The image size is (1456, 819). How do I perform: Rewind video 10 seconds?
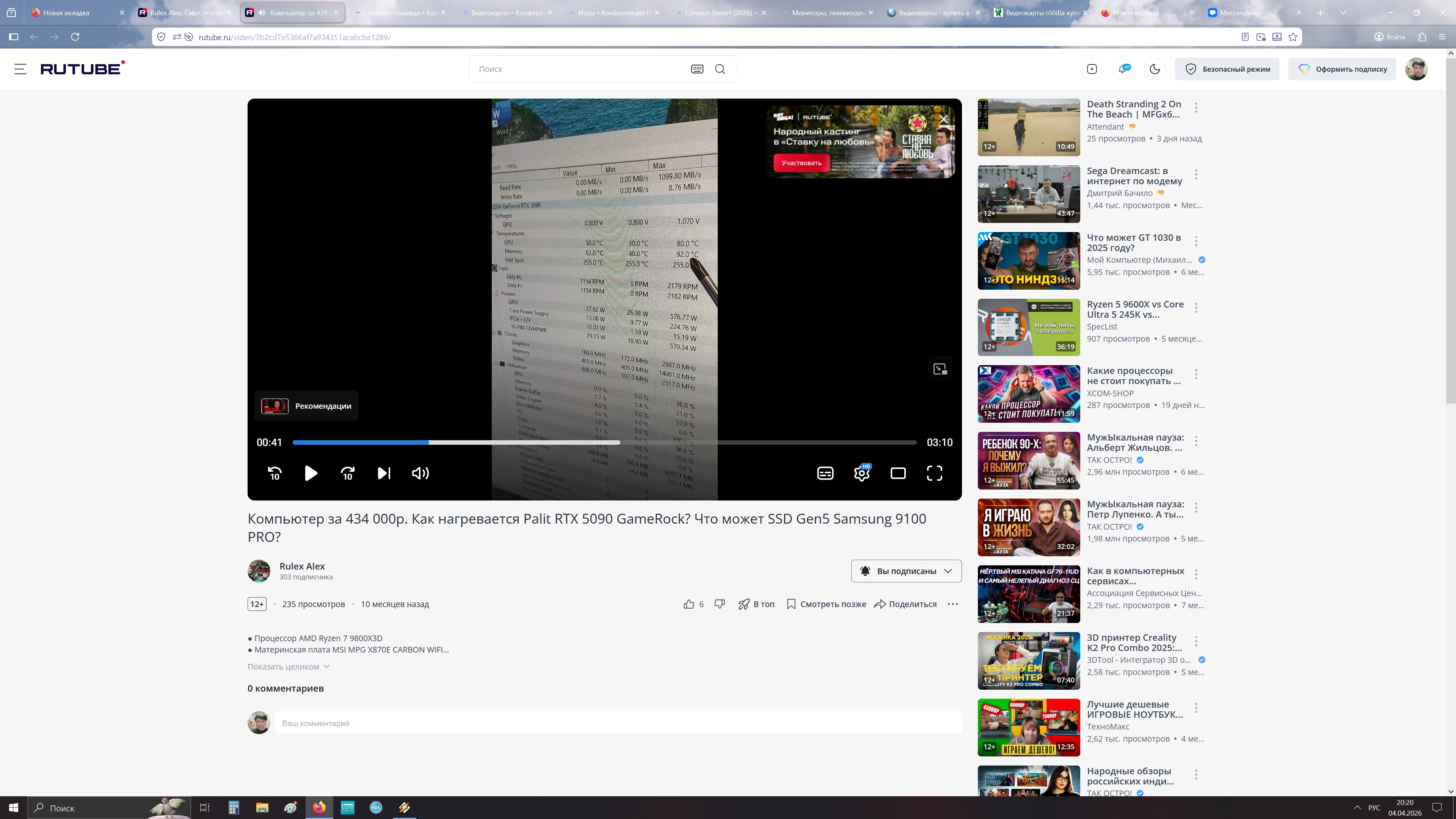[275, 473]
